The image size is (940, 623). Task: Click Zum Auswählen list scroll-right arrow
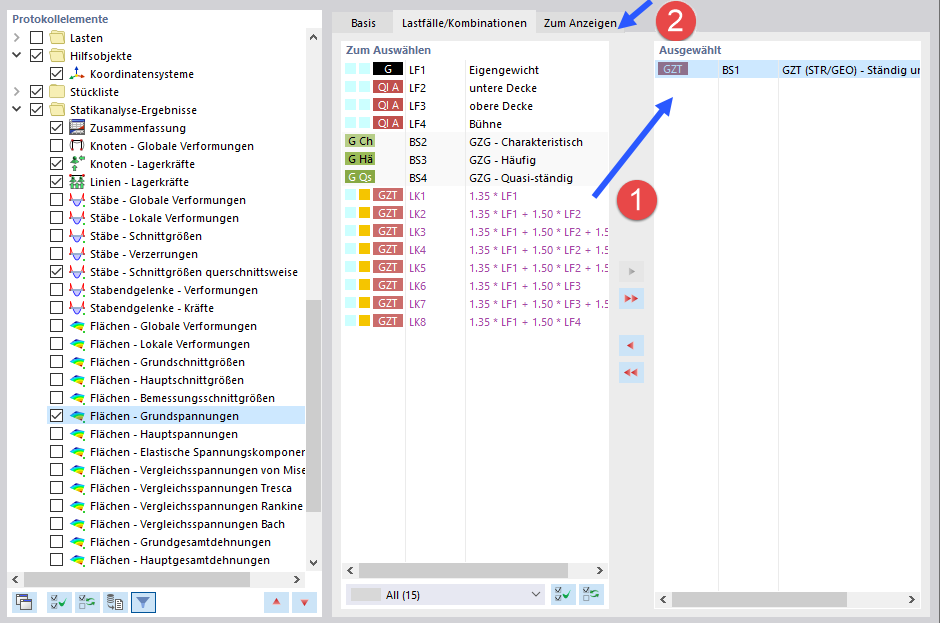pyautogui.click(x=599, y=570)
